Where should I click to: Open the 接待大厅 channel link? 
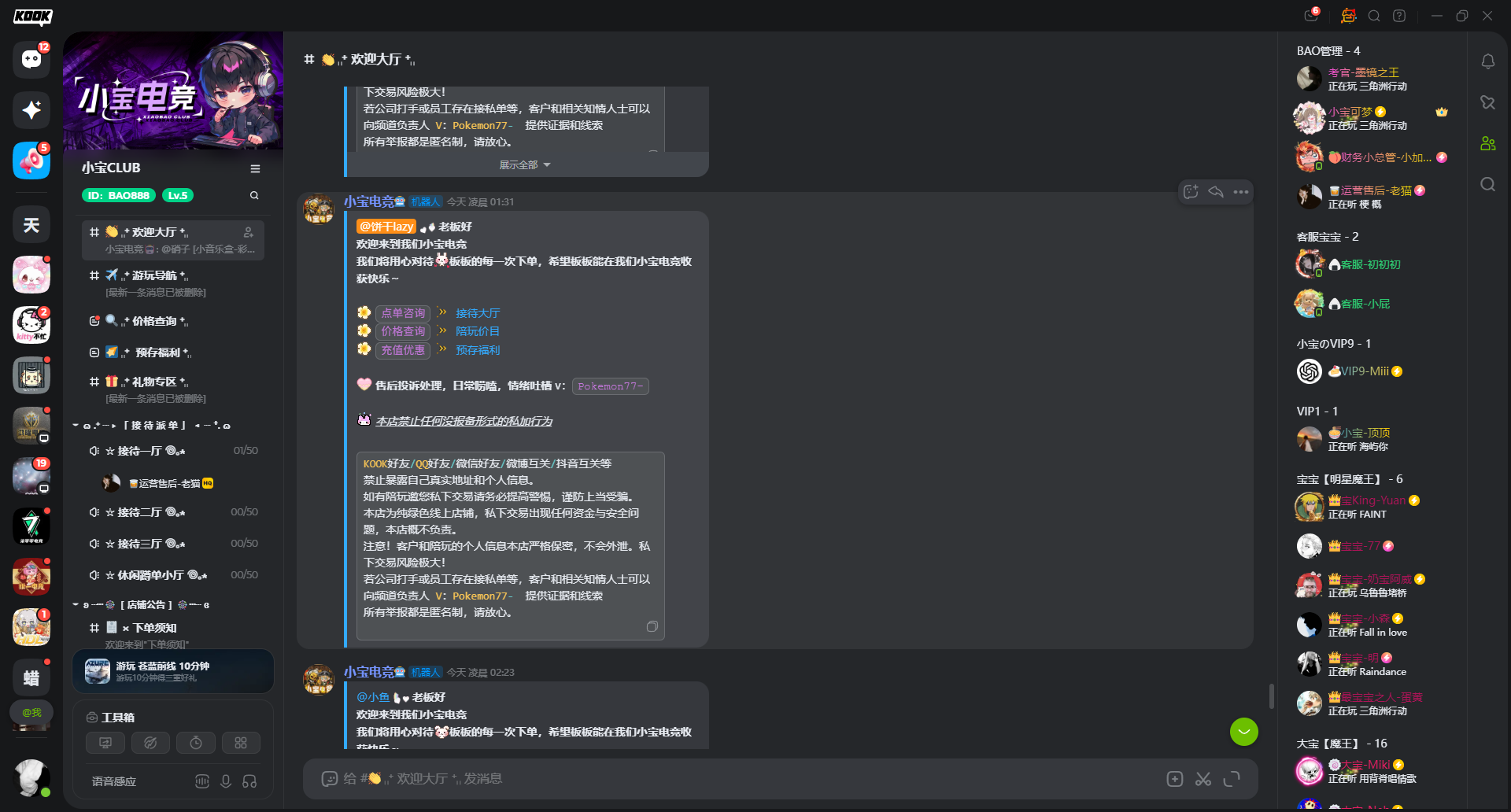tap(478, 313)
